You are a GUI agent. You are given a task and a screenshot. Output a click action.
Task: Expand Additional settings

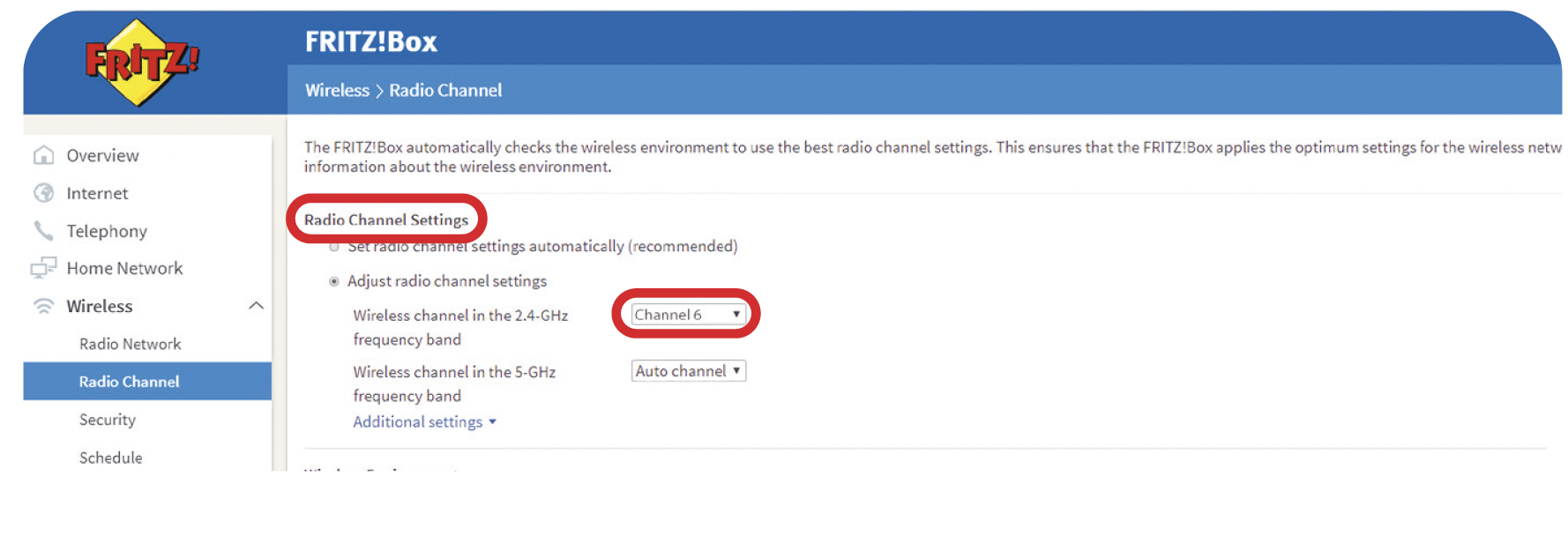pyautogui.click(x=424, y=422)
